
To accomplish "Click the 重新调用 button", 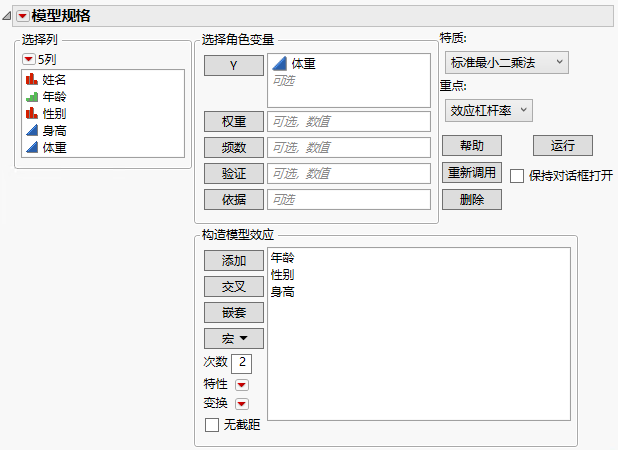I will pyautogui.click(x=472, y=173).
